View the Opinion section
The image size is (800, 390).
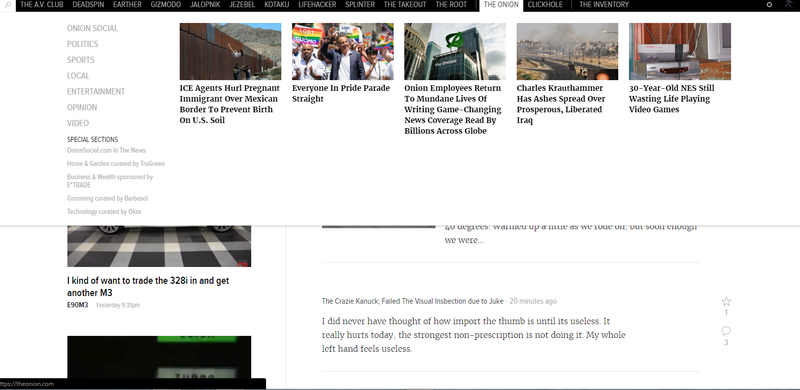(x=82, y=108)
